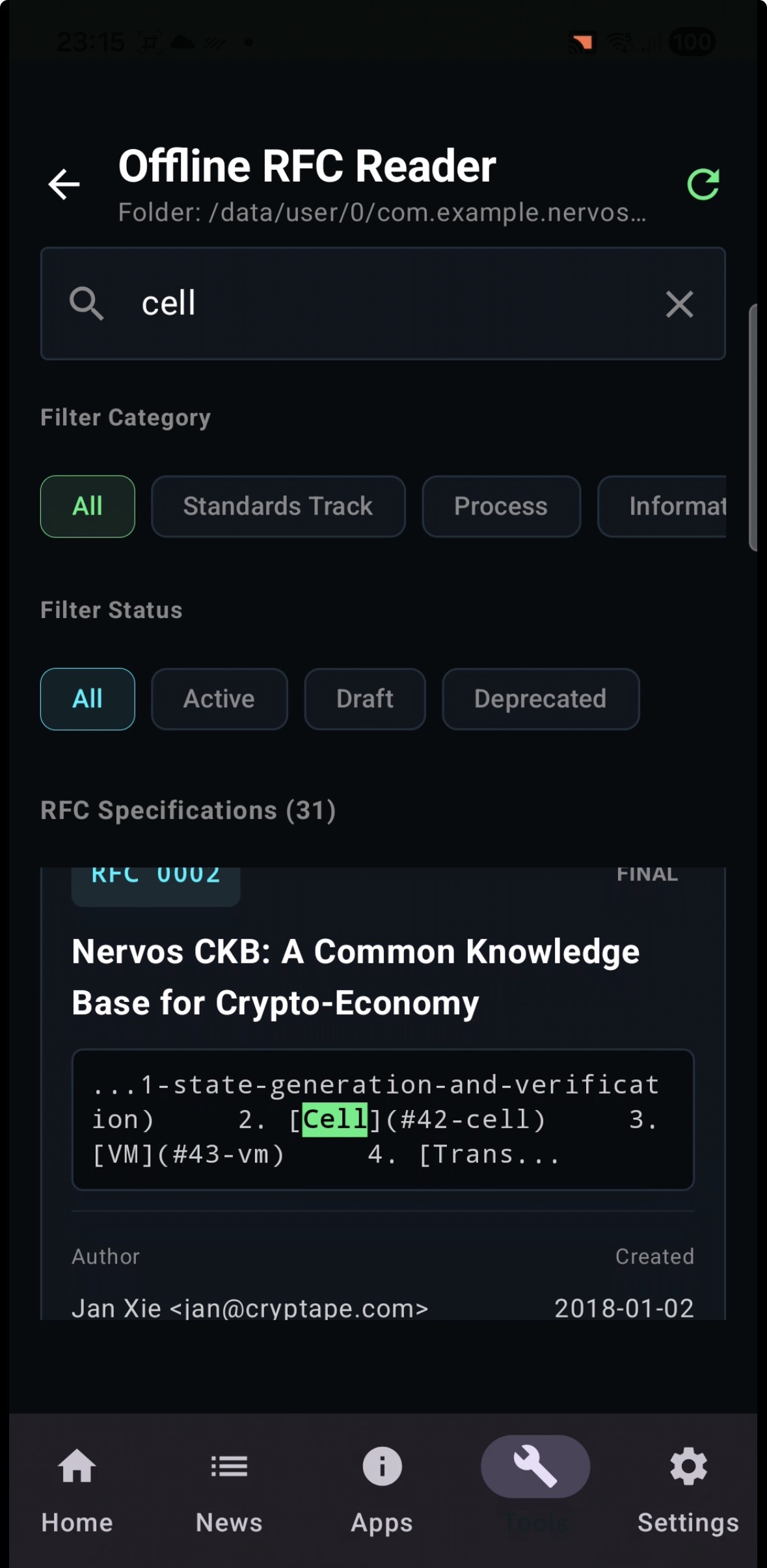Filter by Active status
The height and width of the screenshot is (1568, 767).
point(219,699)
